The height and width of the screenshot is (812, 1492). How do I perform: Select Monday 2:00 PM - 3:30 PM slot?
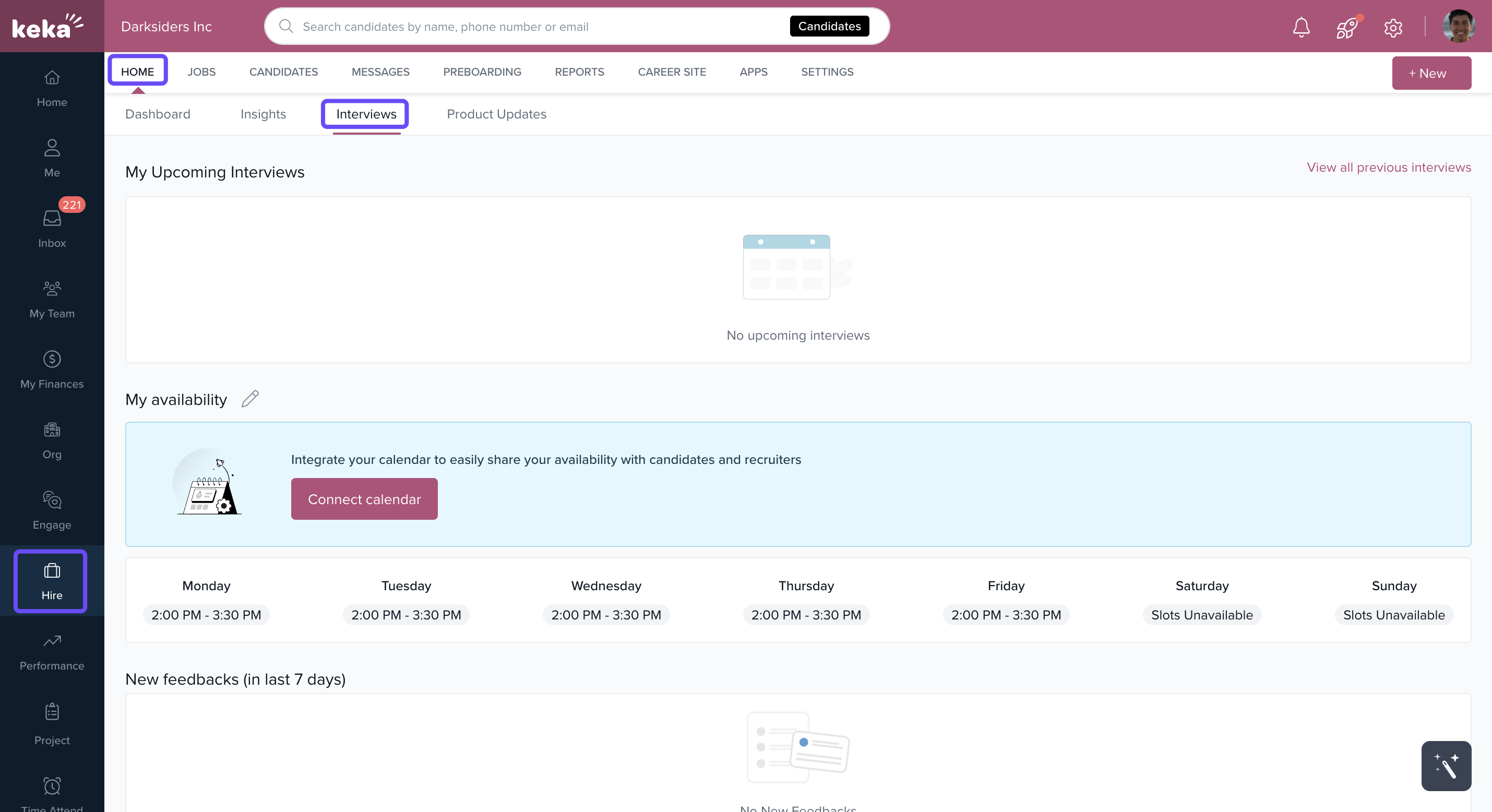pyautogui.click(x=206, y=615)
